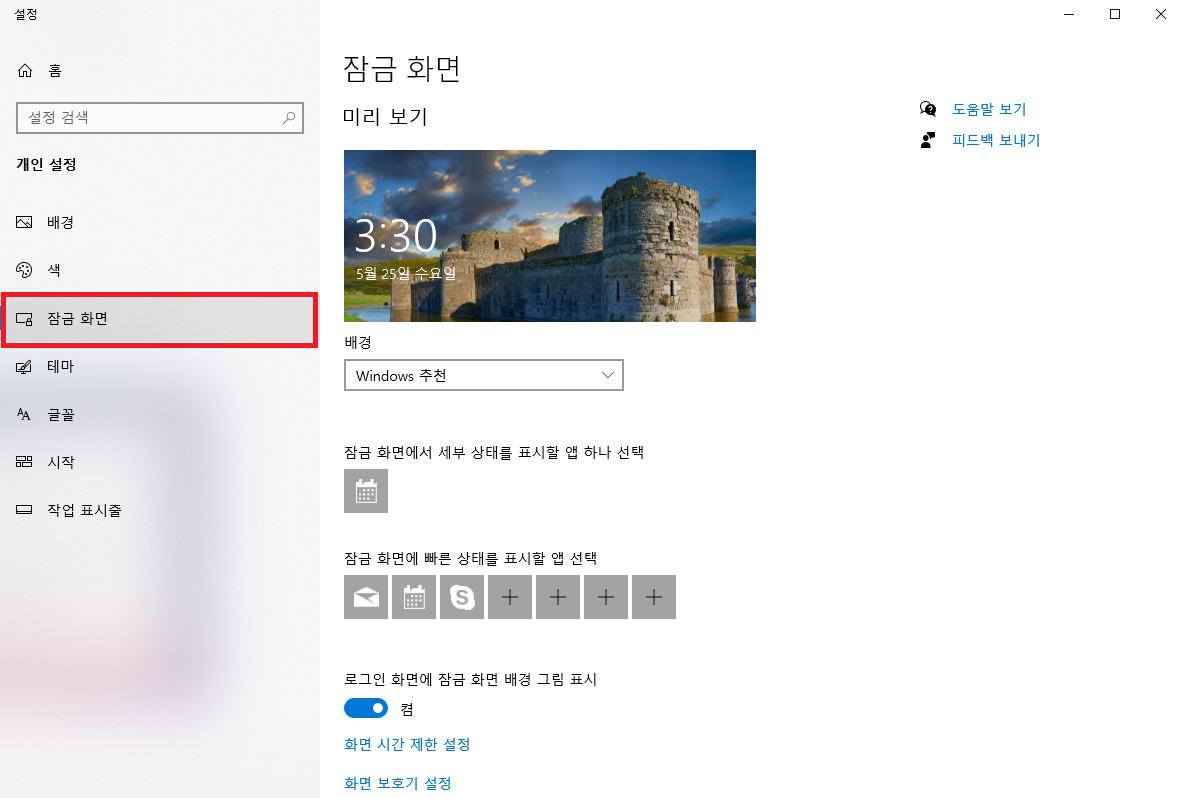Image resolution: width=1181 pixels, height=798 pixels.
Task: Click the 도움말 보기 link
Action: (x=989, y=109)
